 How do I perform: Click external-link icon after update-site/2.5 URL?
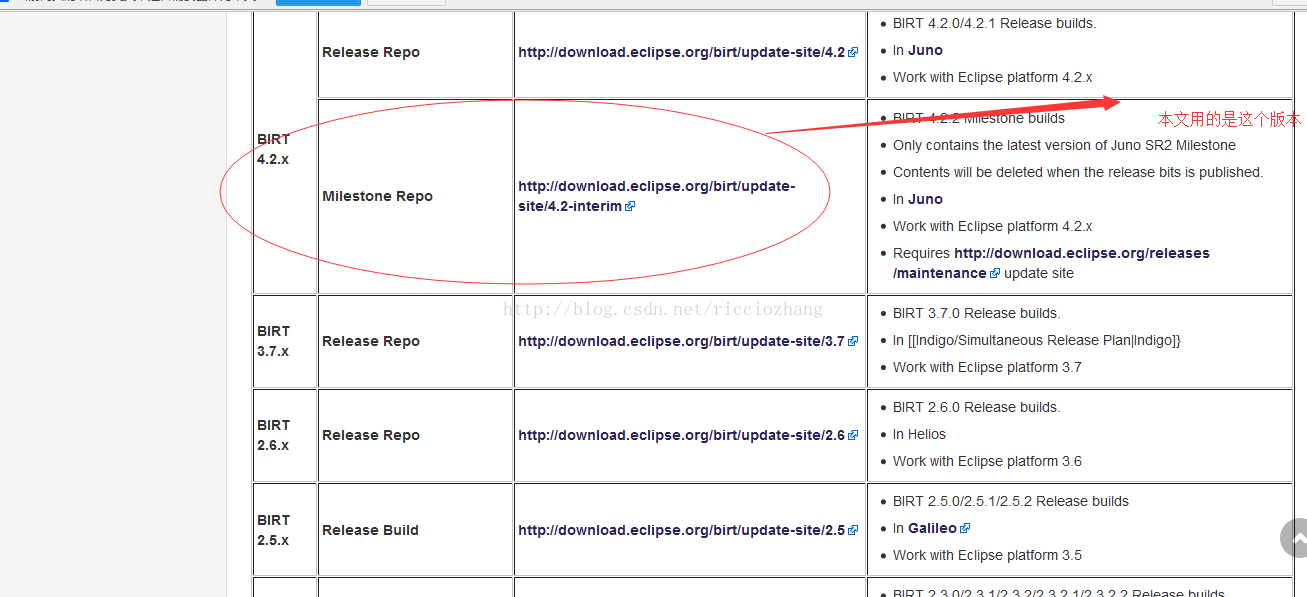click(x=853, y=531)
